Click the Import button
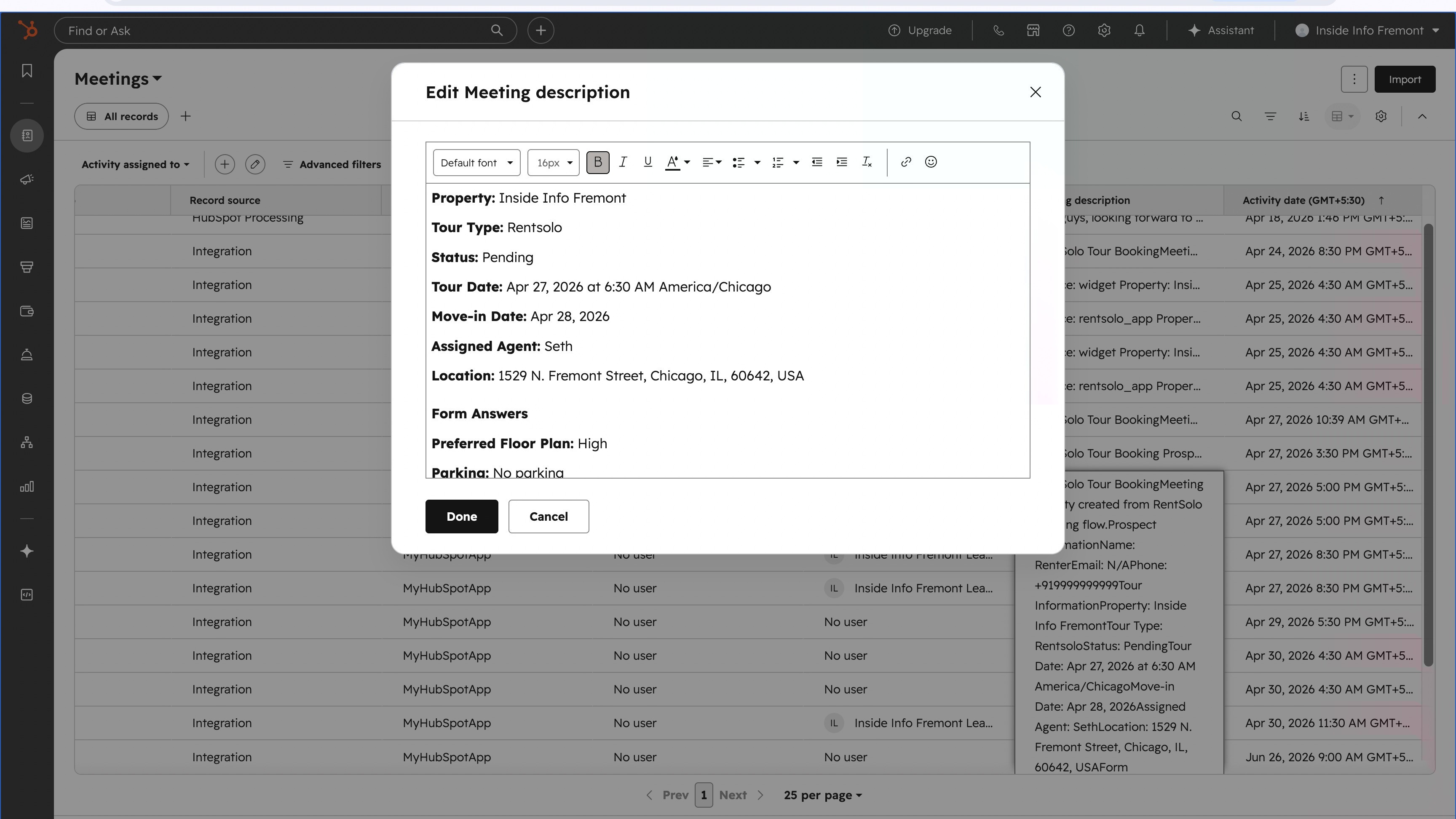This screenshot has width=1456, height=819. click(x=1405, y=79)
